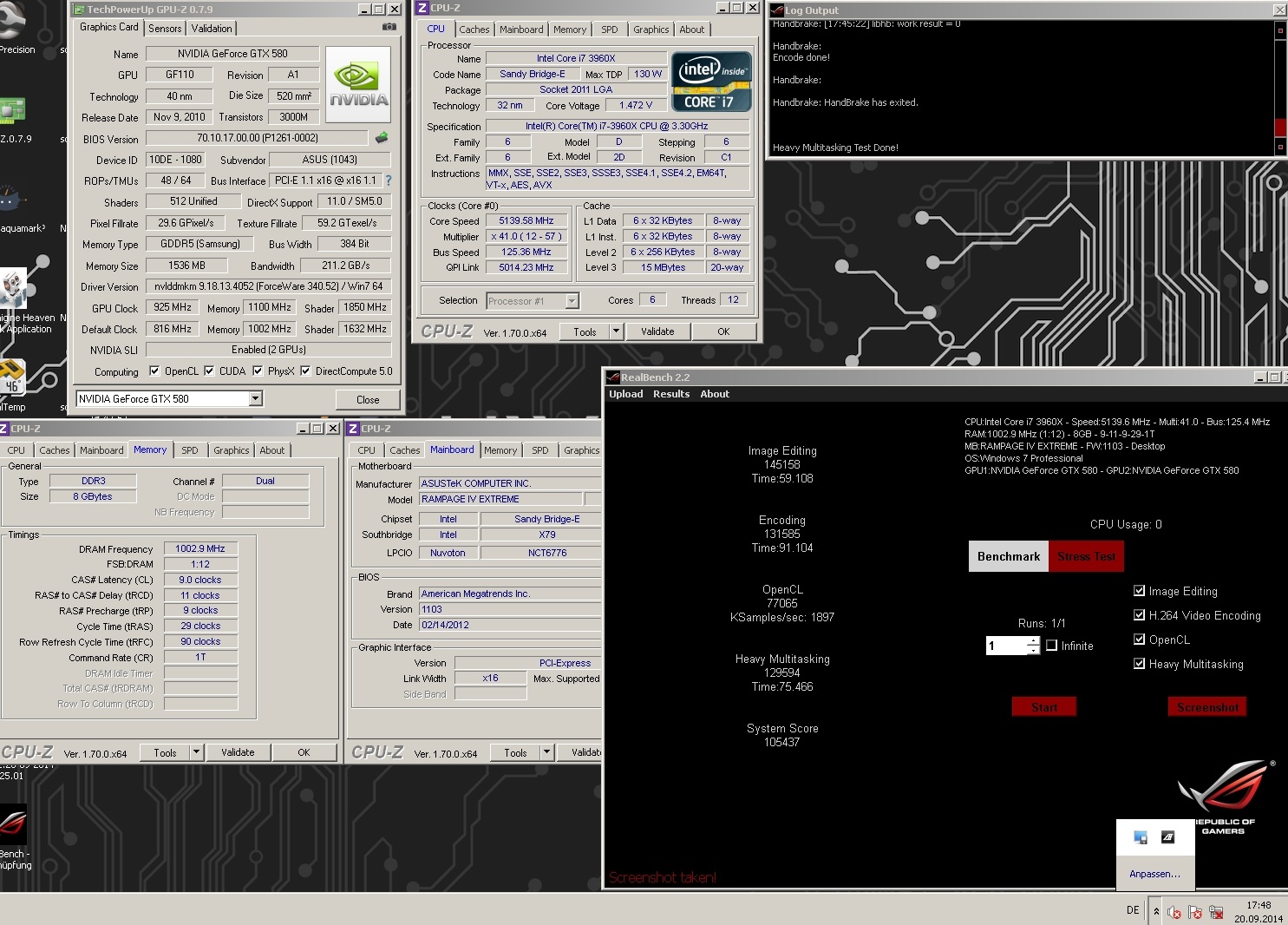
Task: Click the Benchmark mode button in RealBench
Action: pyautogui.click(x=1009, y=556)
